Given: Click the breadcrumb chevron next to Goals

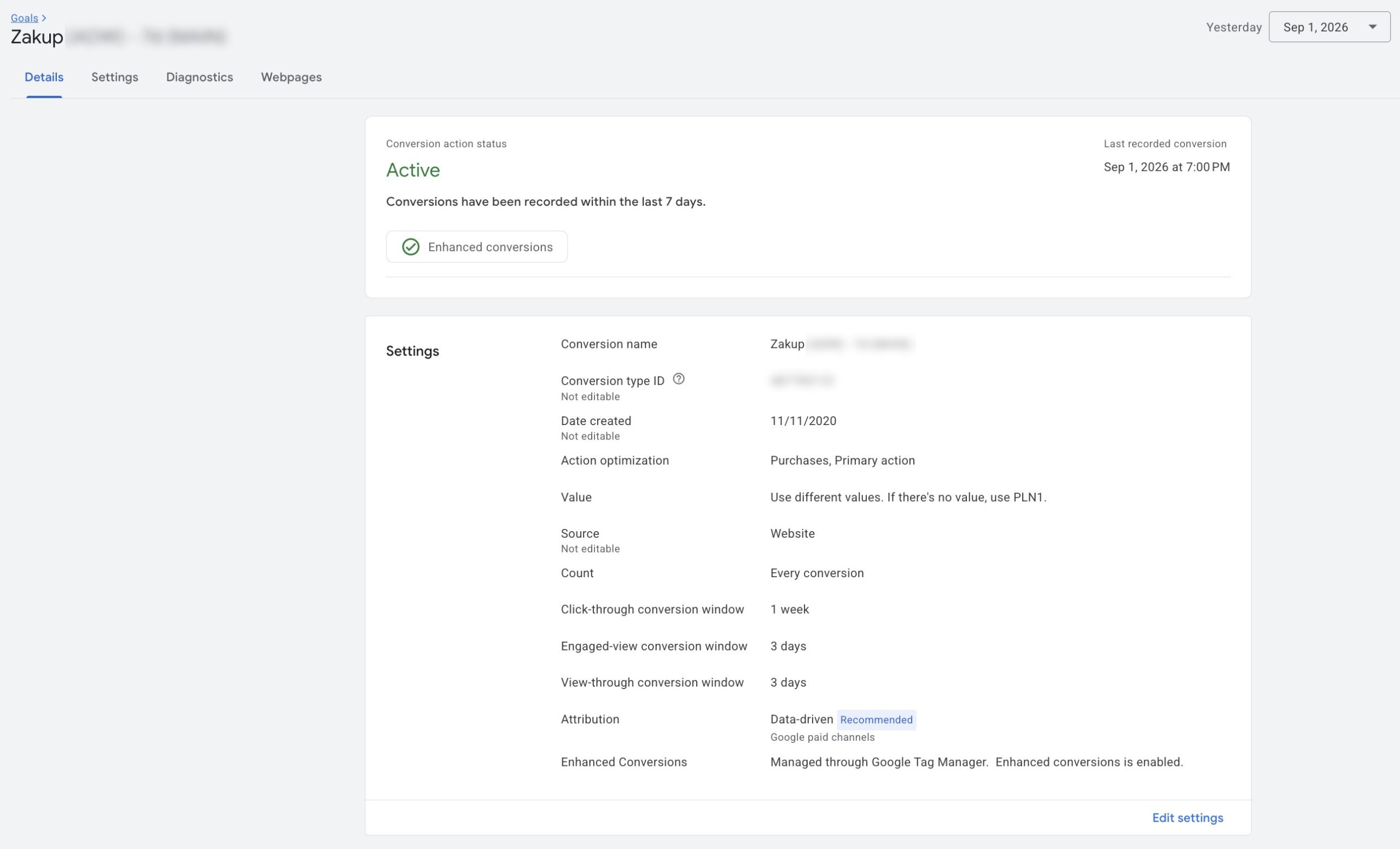Looking at the screenshot, I should point(44,18).
